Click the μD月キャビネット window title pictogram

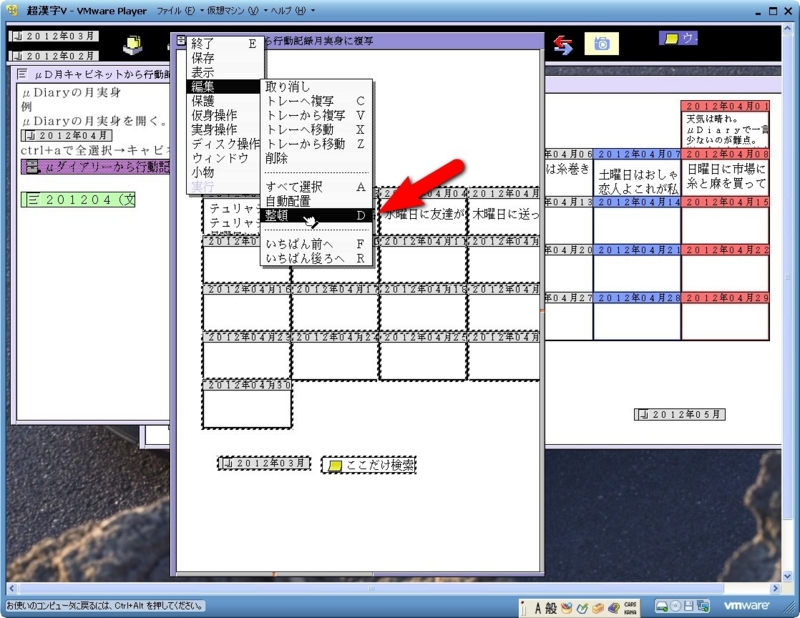point(22,74)
